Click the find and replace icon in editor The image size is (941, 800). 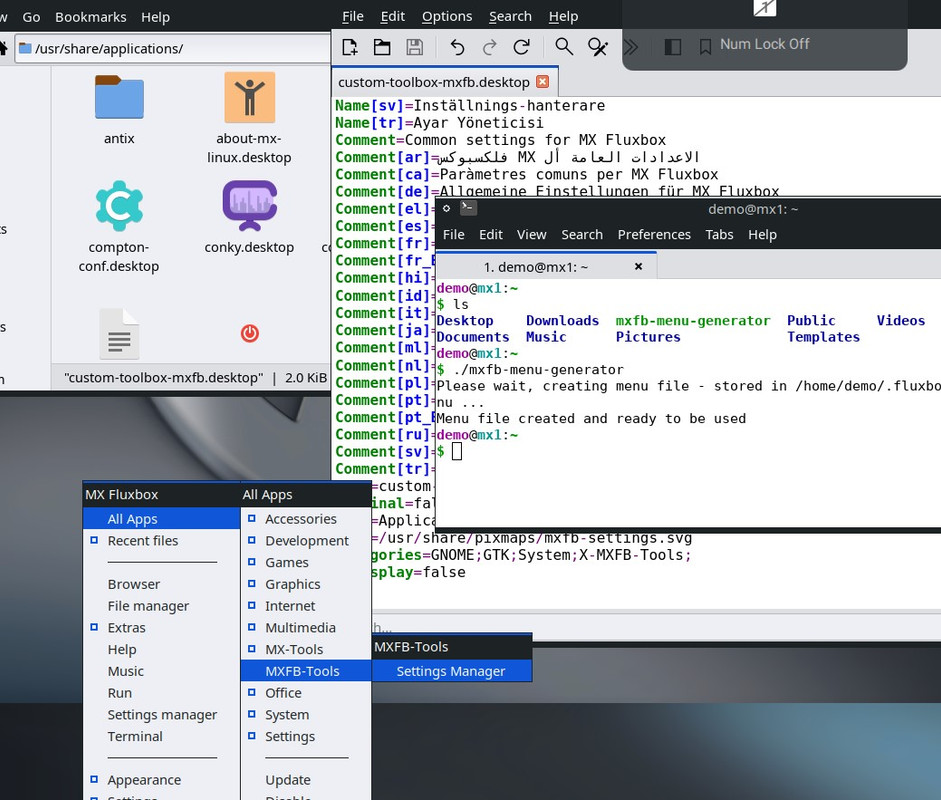pyautogui.click(x=598, y=47)
